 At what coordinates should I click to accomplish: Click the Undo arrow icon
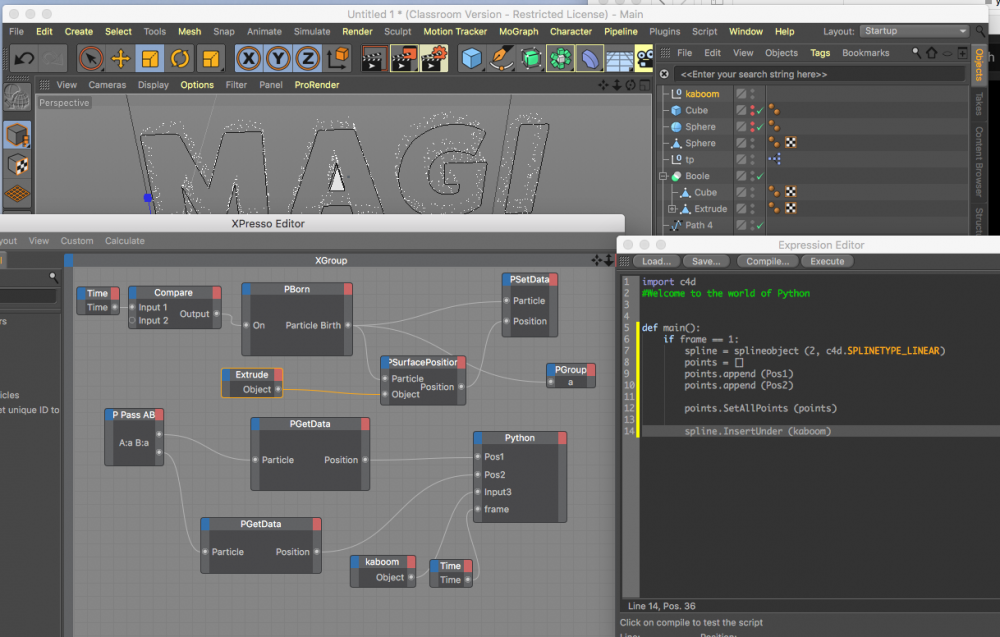(x=24, y=58)
